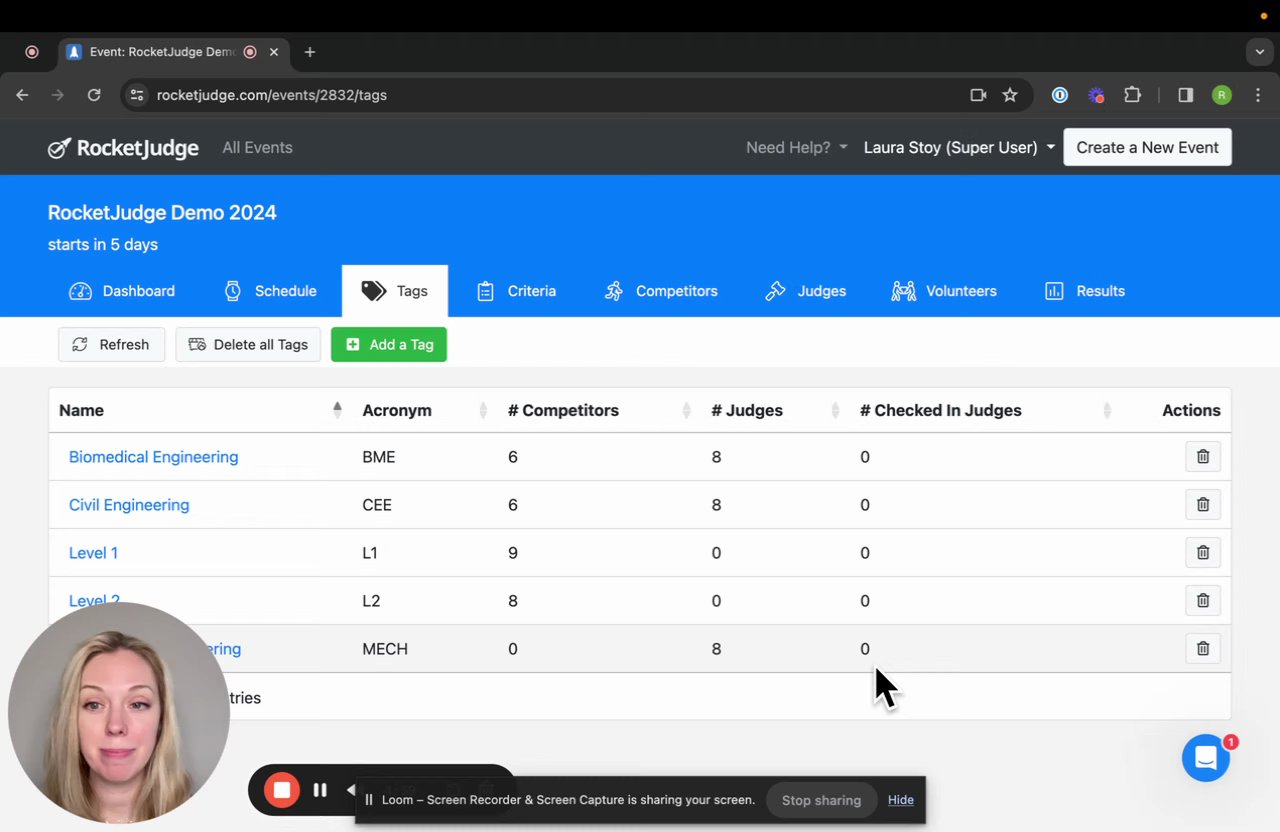Open the Biomedical Engineering tag link

(x=153, y=457)
